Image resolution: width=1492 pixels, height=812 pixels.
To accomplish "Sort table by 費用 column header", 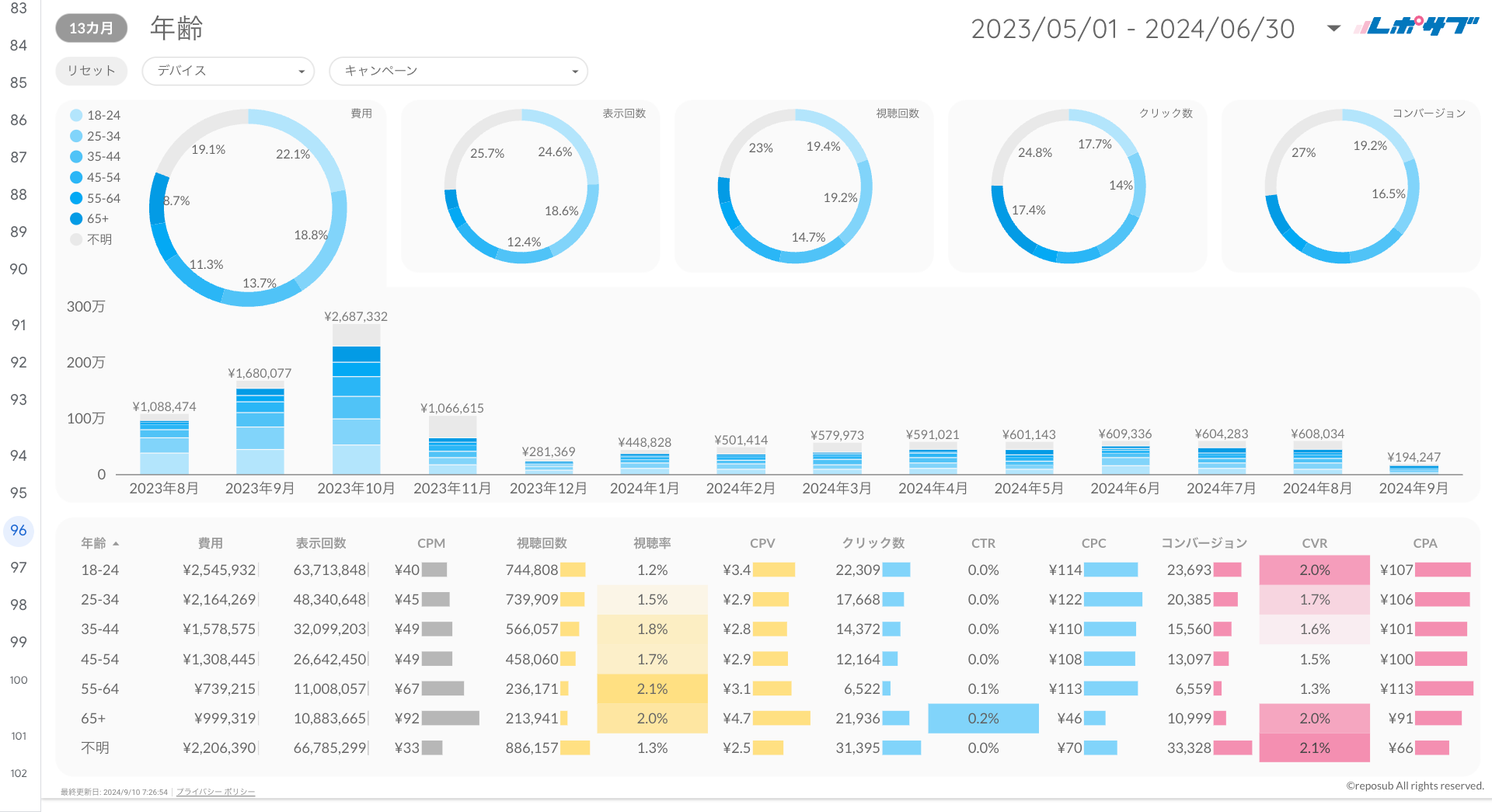I will [x=210, y=543].
